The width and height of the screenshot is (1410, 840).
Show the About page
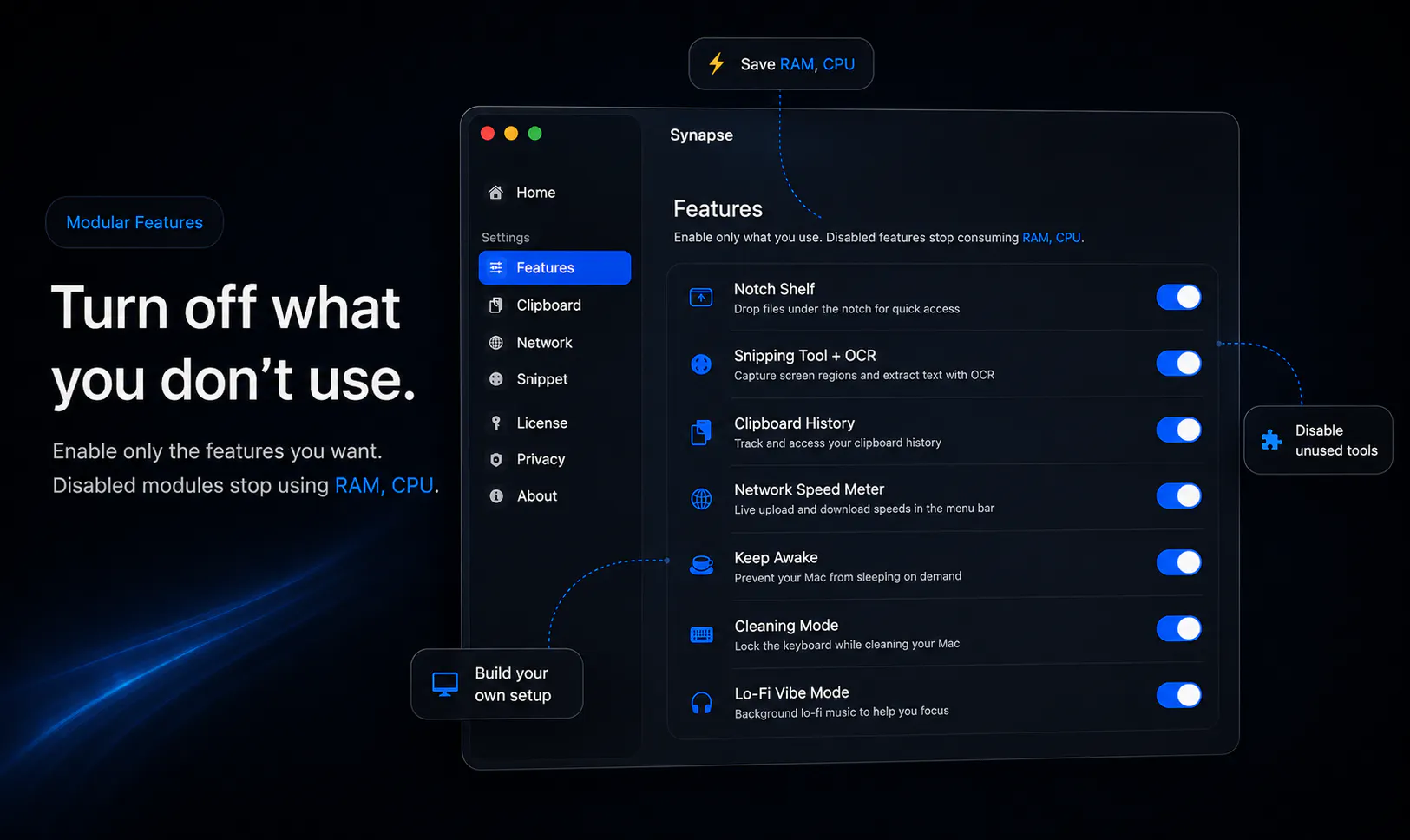[x=554, y=496]
